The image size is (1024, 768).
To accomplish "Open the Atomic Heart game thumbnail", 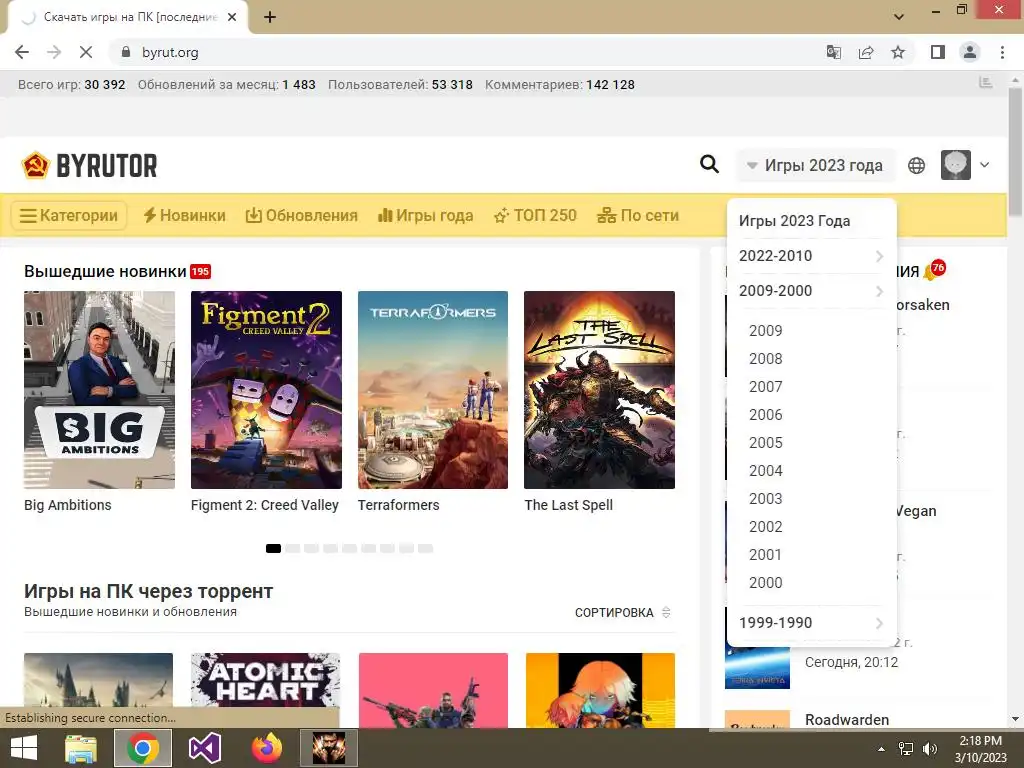I will (266, 690).
